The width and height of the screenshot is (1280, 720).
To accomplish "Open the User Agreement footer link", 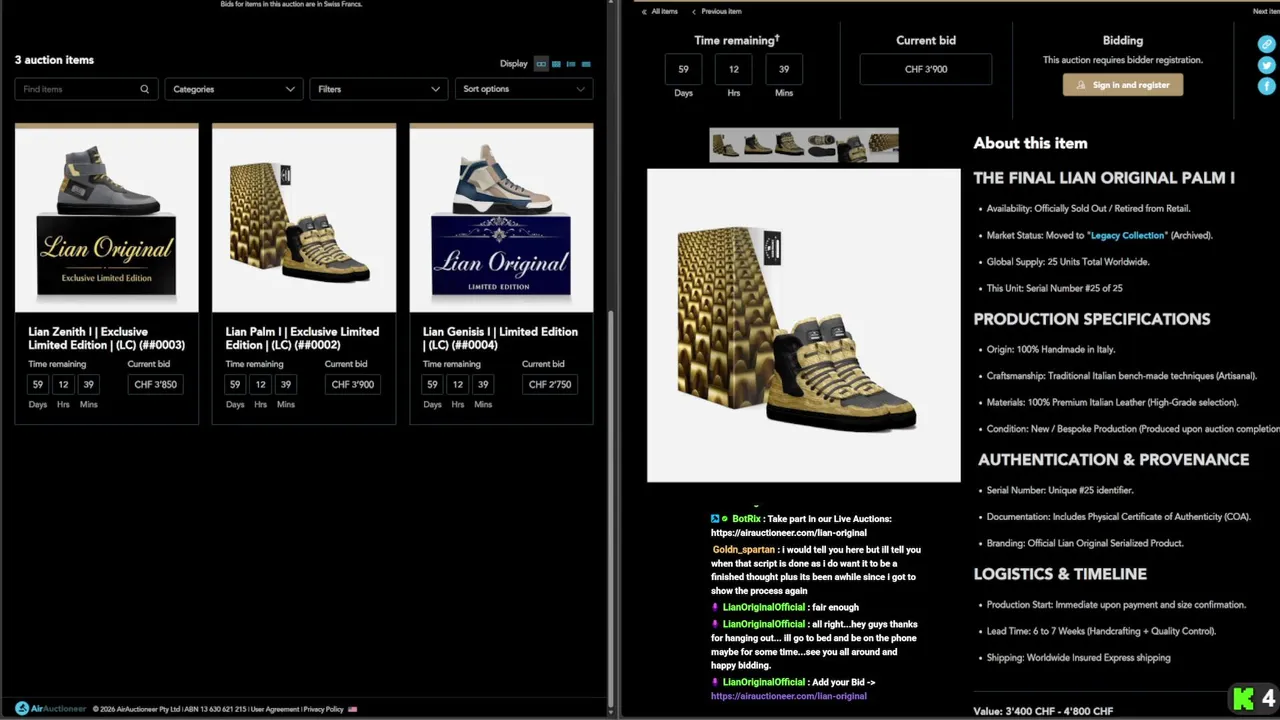I will click(x=274, y=709).
